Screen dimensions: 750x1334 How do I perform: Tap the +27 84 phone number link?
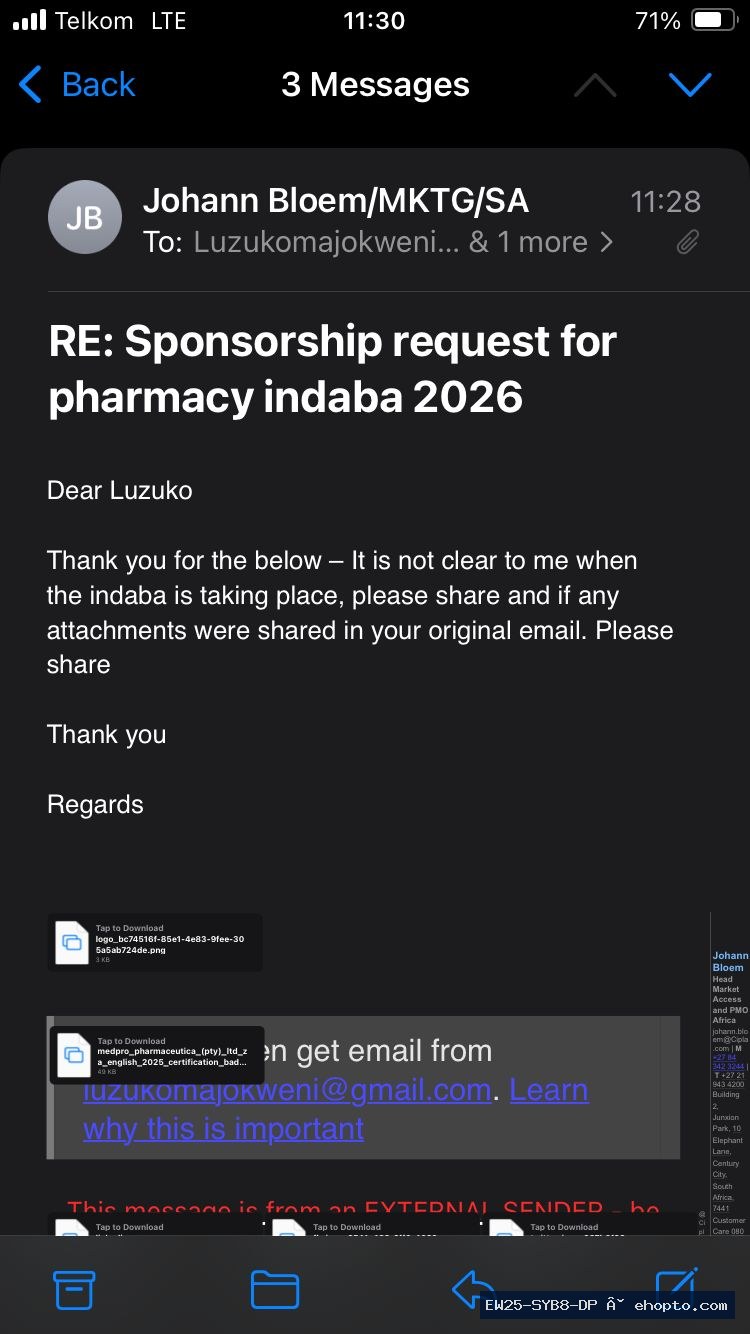pos(729,1062)
